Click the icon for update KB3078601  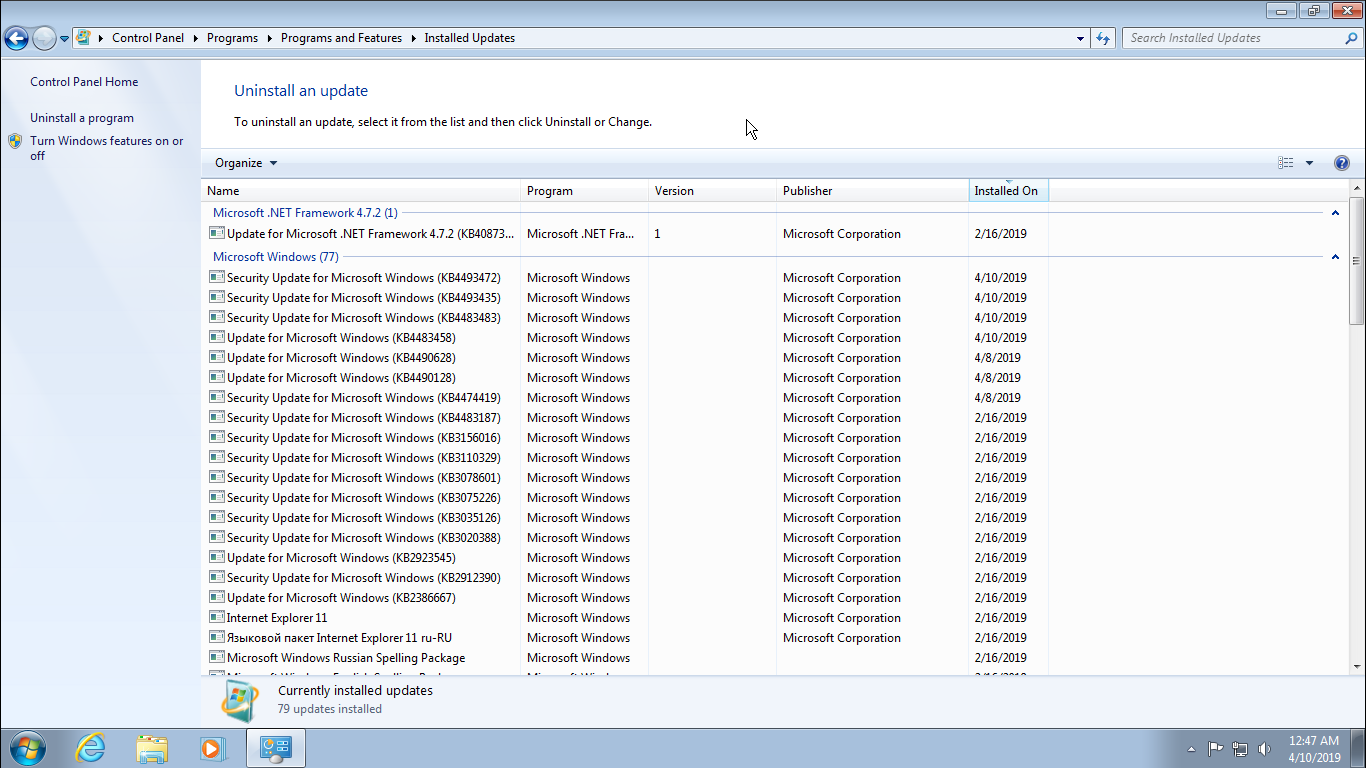(x=217, y=477)
